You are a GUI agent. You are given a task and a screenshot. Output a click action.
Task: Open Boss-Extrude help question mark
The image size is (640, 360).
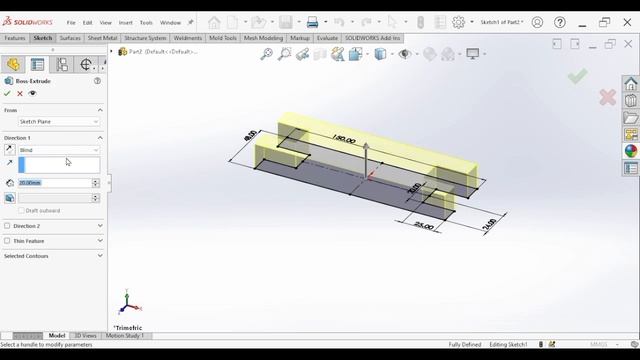pos(97,81)
